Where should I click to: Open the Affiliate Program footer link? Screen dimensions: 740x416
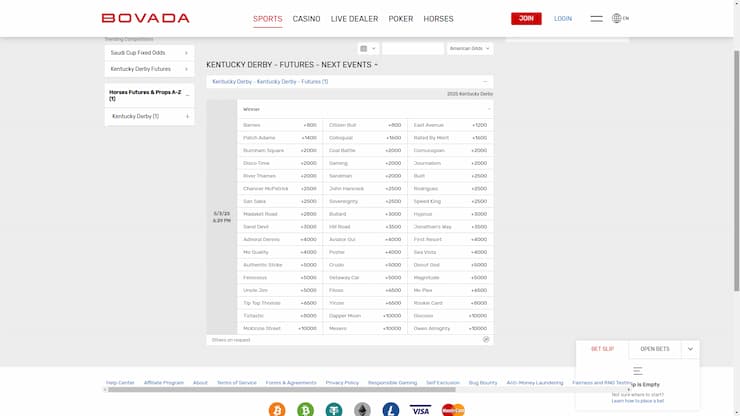click(x=164, y=382)
